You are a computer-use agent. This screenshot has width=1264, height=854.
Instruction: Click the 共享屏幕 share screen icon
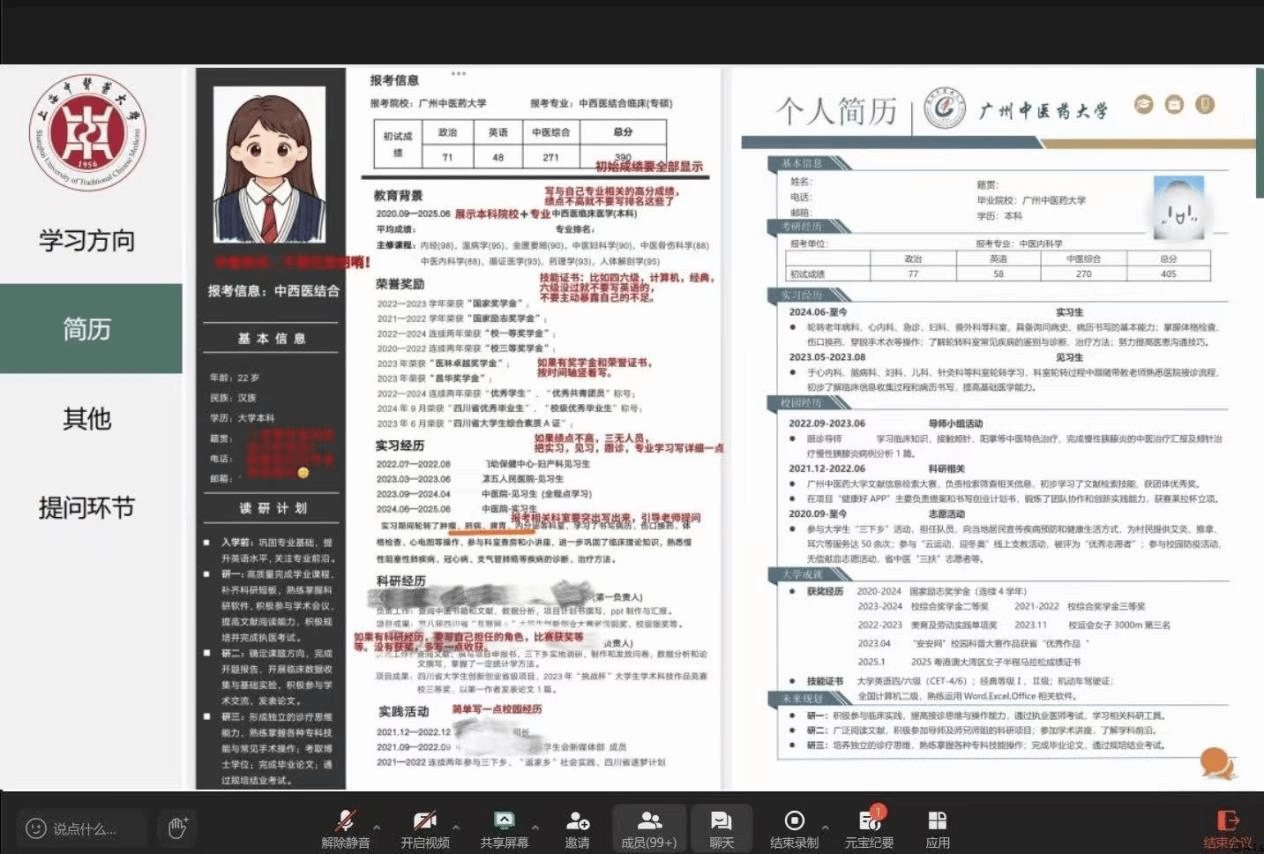pos(504,821)
